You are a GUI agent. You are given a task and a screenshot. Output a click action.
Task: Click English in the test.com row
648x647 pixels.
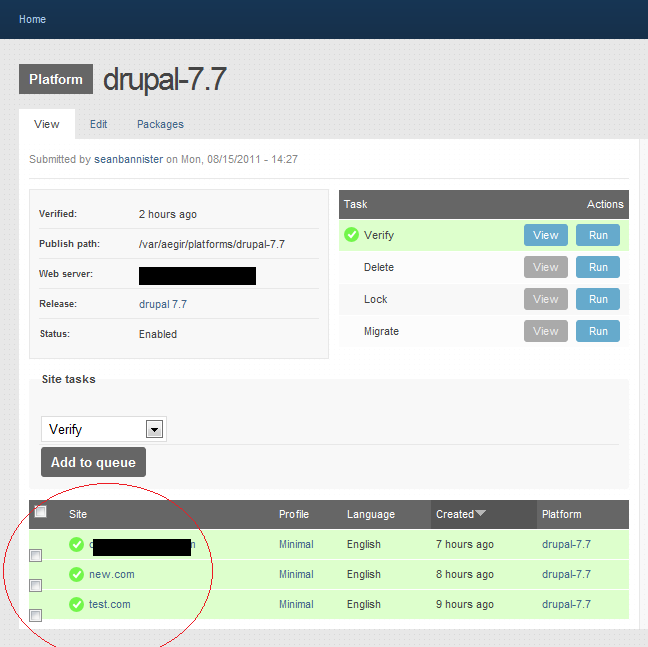(x=364, y=604)
